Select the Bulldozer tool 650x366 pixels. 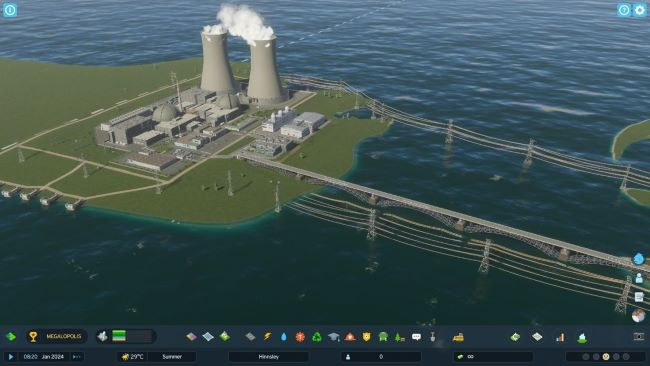(x=458, y=337)
